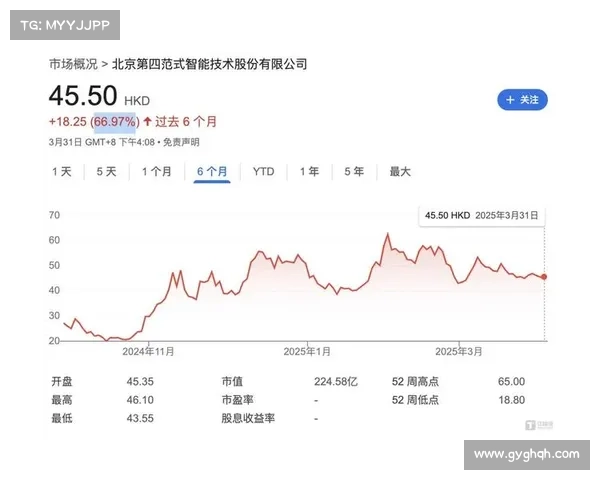Click the large 45.50 price figure
This screenshot has width=600, height=480.
coord(83,96)
